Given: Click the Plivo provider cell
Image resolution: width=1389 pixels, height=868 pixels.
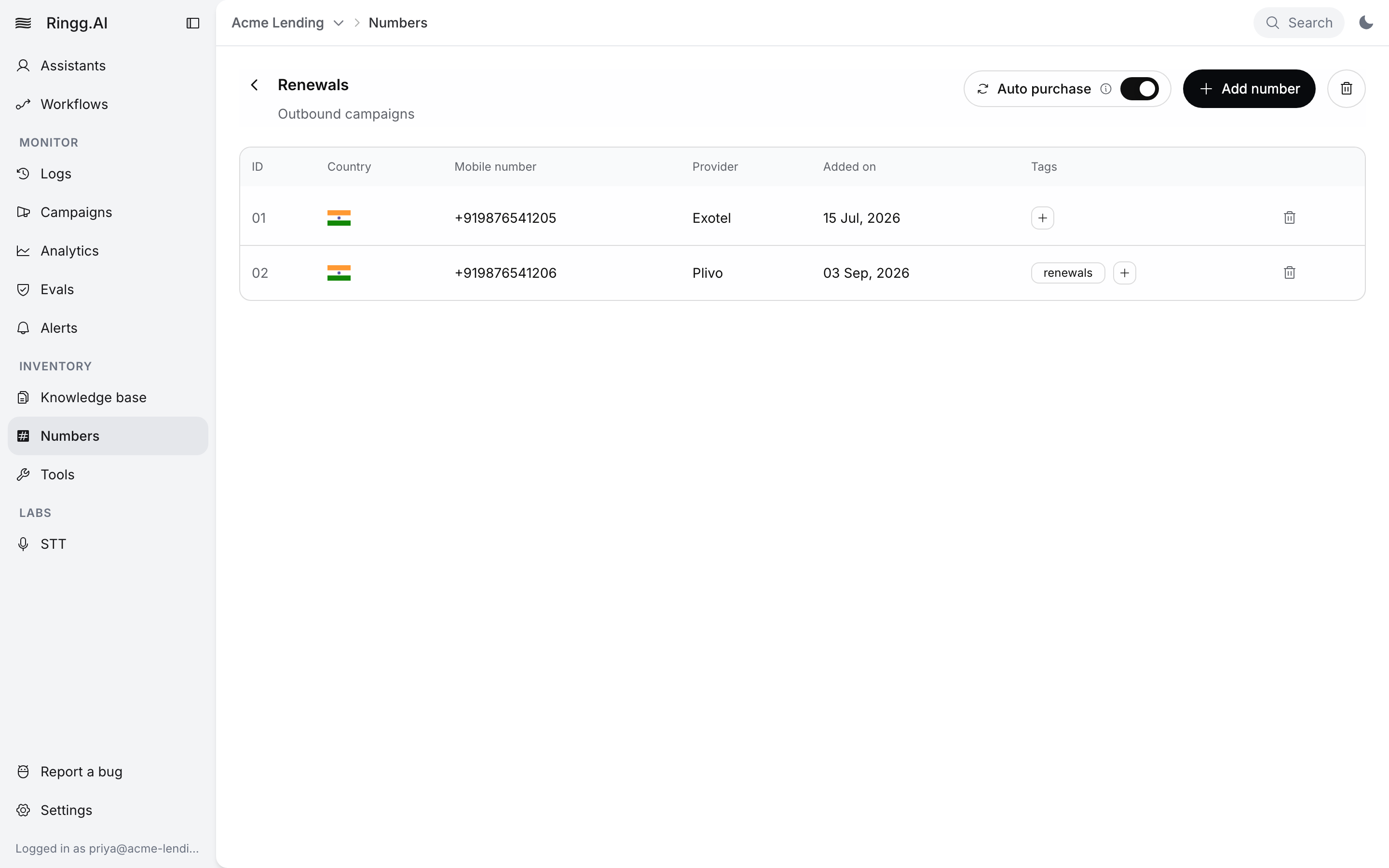Looking at the screenshot, I should pyautogui.click(x=707, y=272).
